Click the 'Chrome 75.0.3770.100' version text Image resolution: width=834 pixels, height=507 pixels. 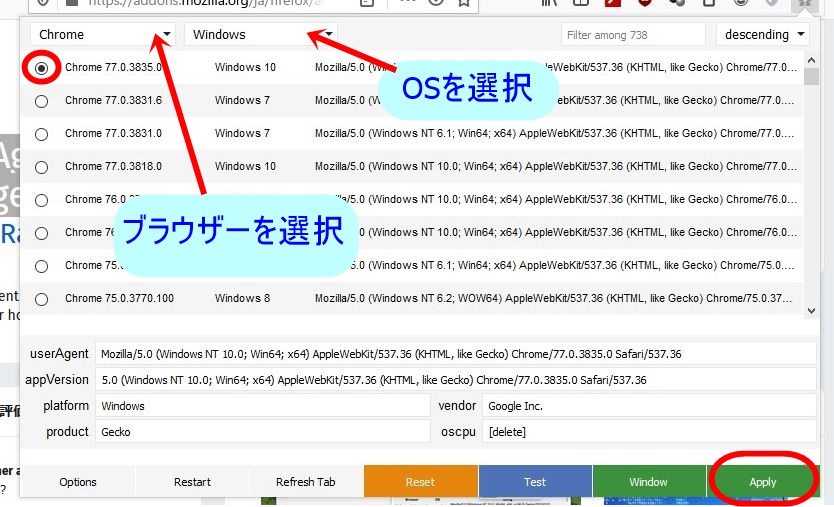click(x=119, y=298)
